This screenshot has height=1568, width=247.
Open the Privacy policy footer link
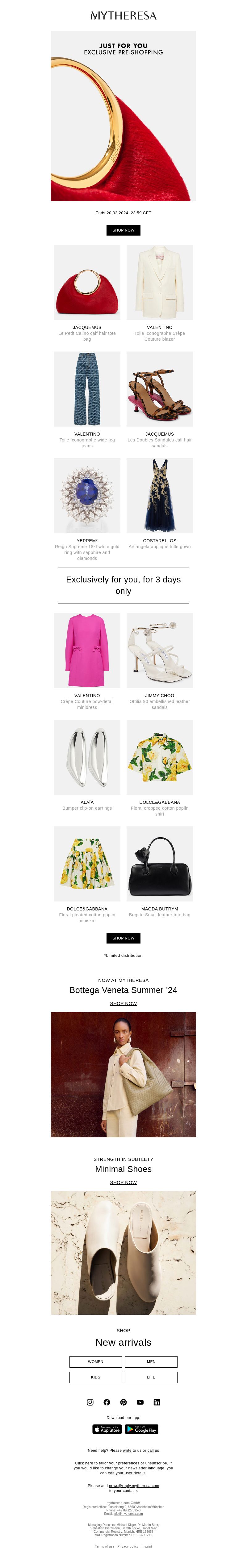[x=128, y=1546]
